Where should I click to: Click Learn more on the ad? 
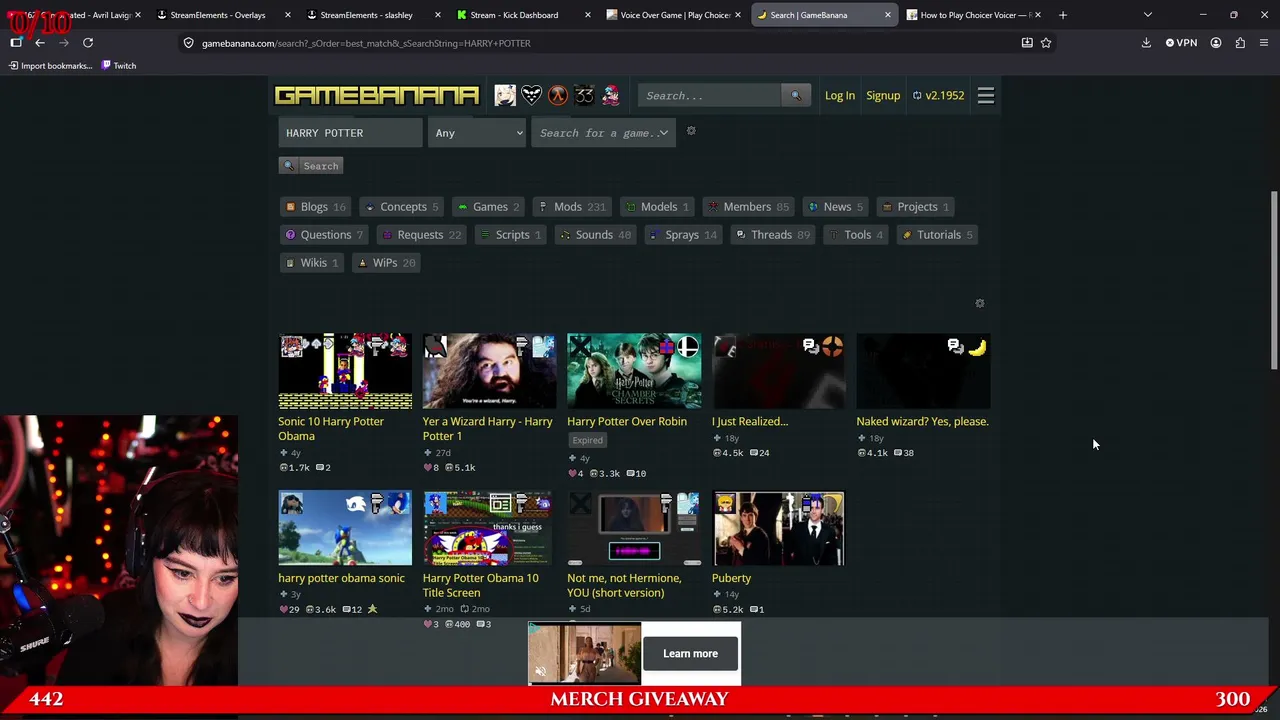point(690,654)
